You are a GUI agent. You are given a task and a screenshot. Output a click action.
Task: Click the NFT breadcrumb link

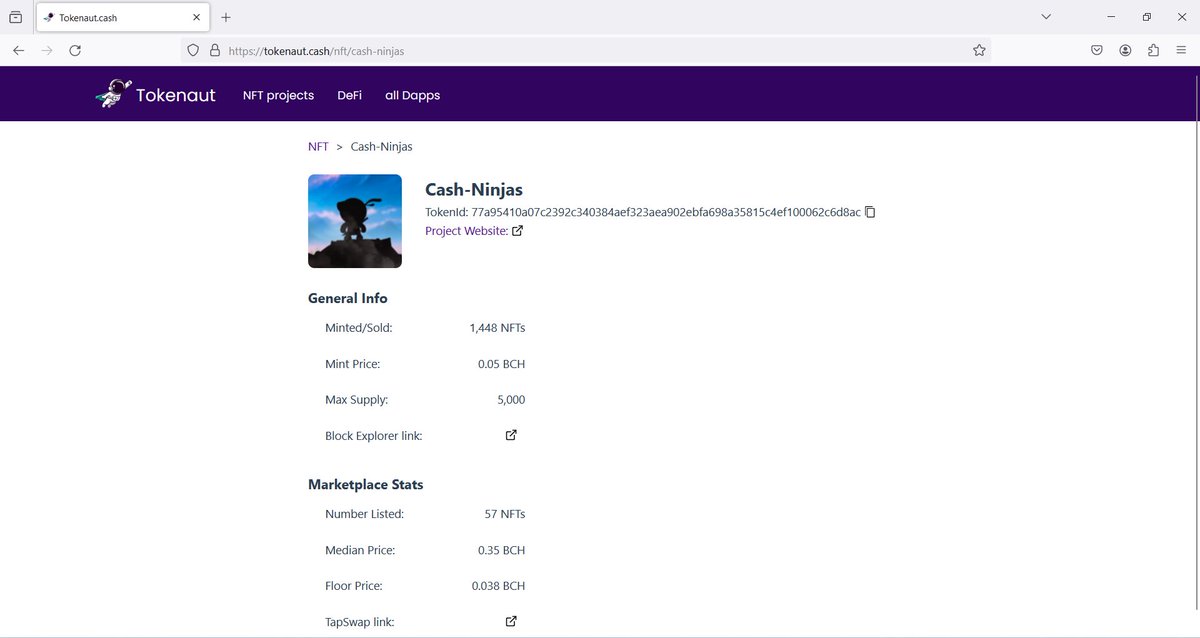318,146
